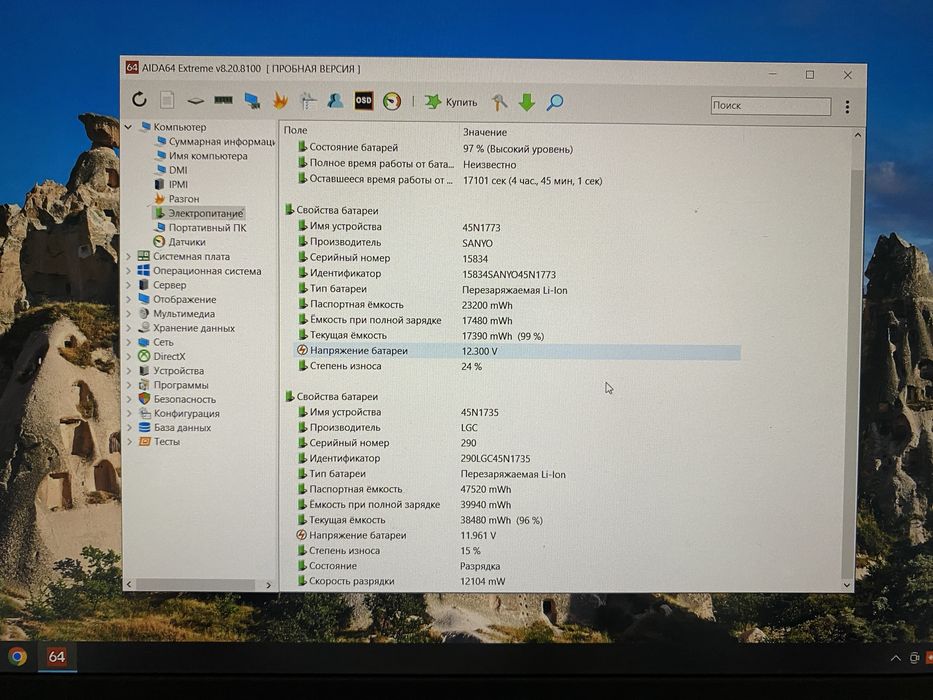Expand the Сервер tree node

click(129, 285)
